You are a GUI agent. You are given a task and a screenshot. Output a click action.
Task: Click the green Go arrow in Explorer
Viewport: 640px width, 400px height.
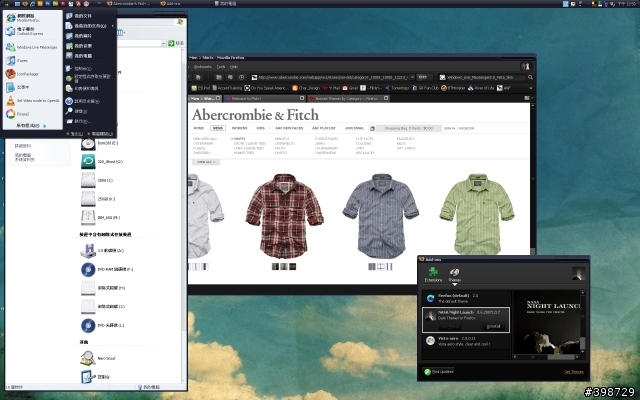[171, 43]
